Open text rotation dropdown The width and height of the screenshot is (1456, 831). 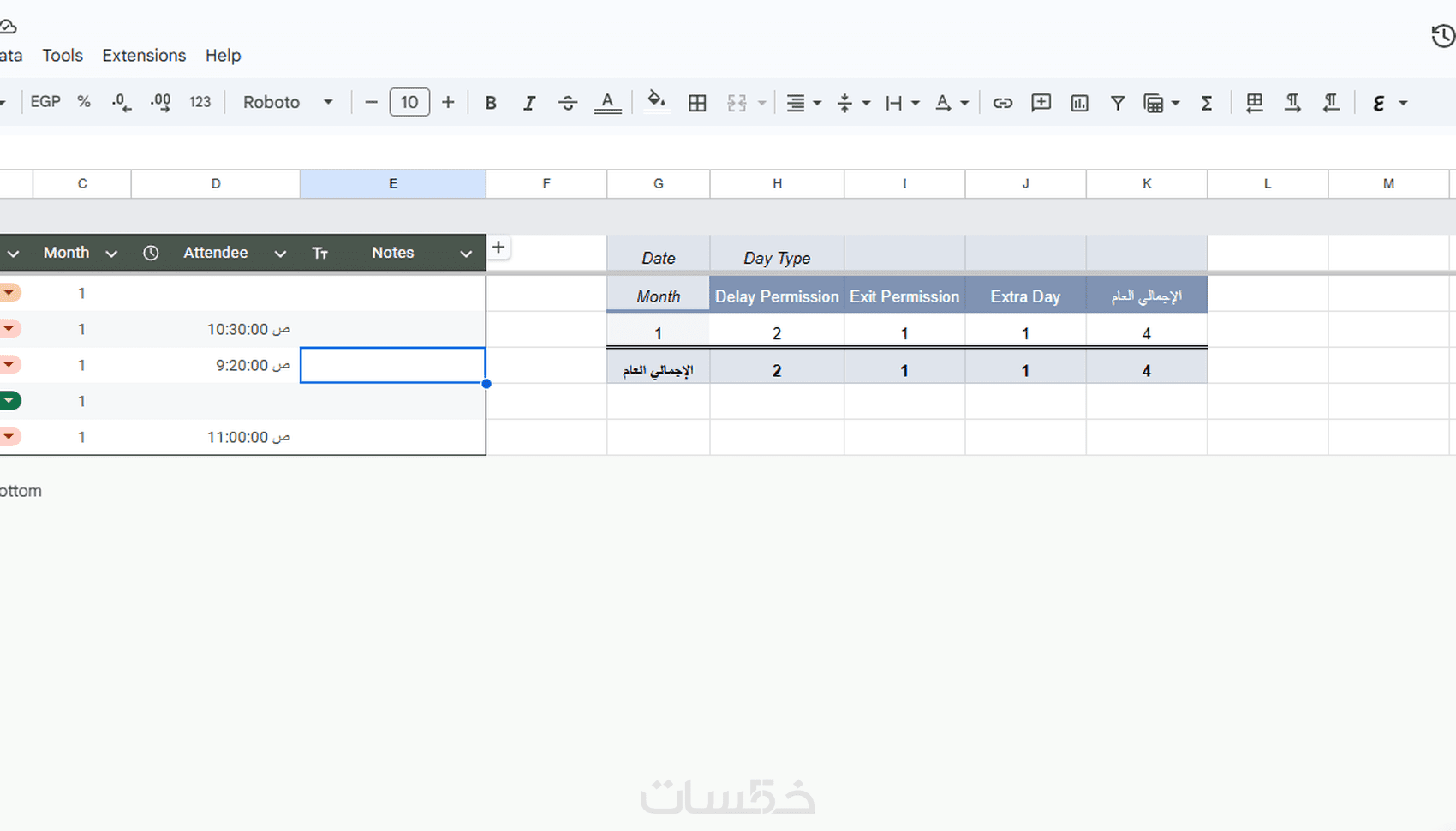pos(951,103)
